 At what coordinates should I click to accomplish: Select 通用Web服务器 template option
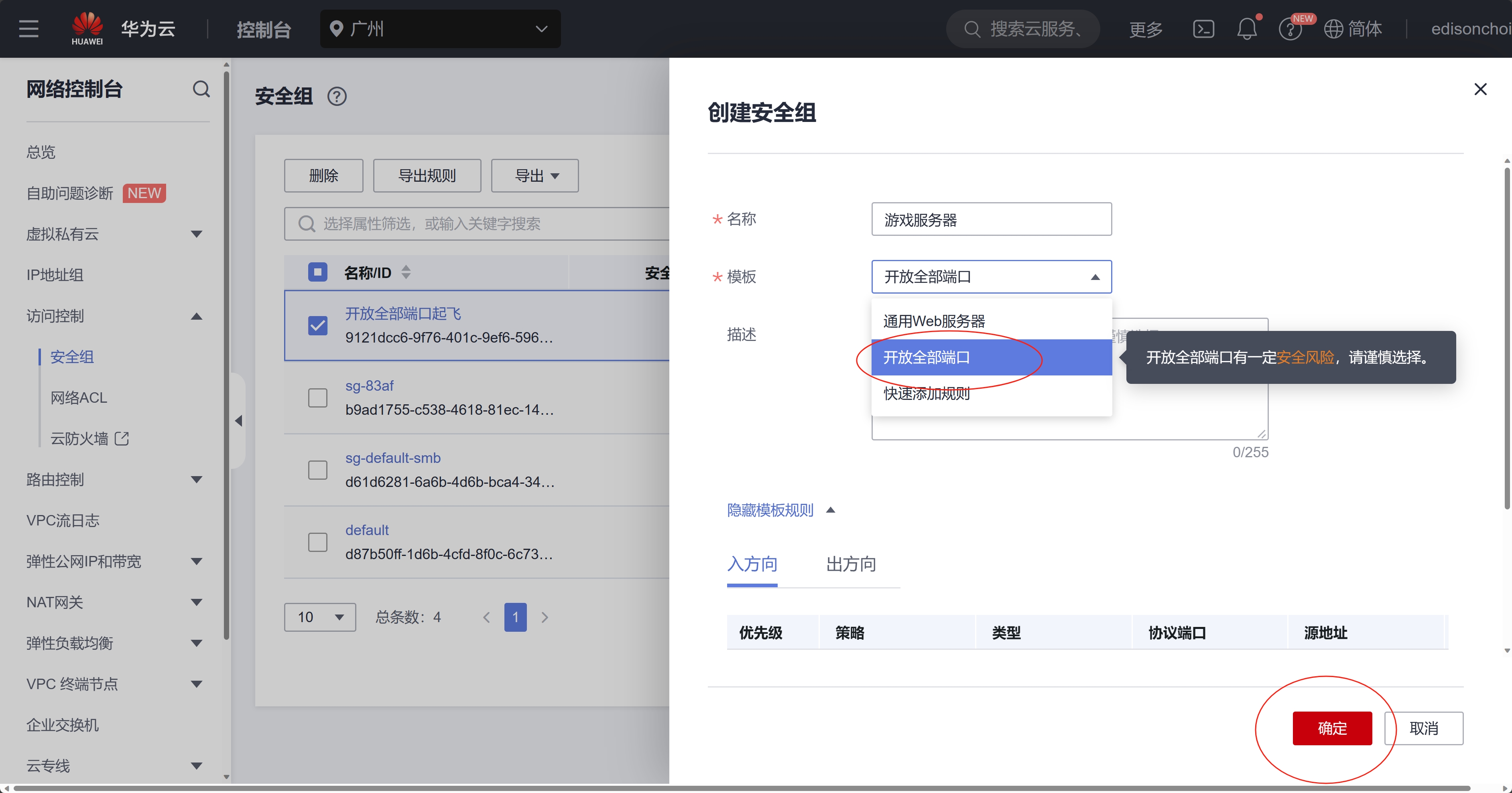[x=992, y=321]
